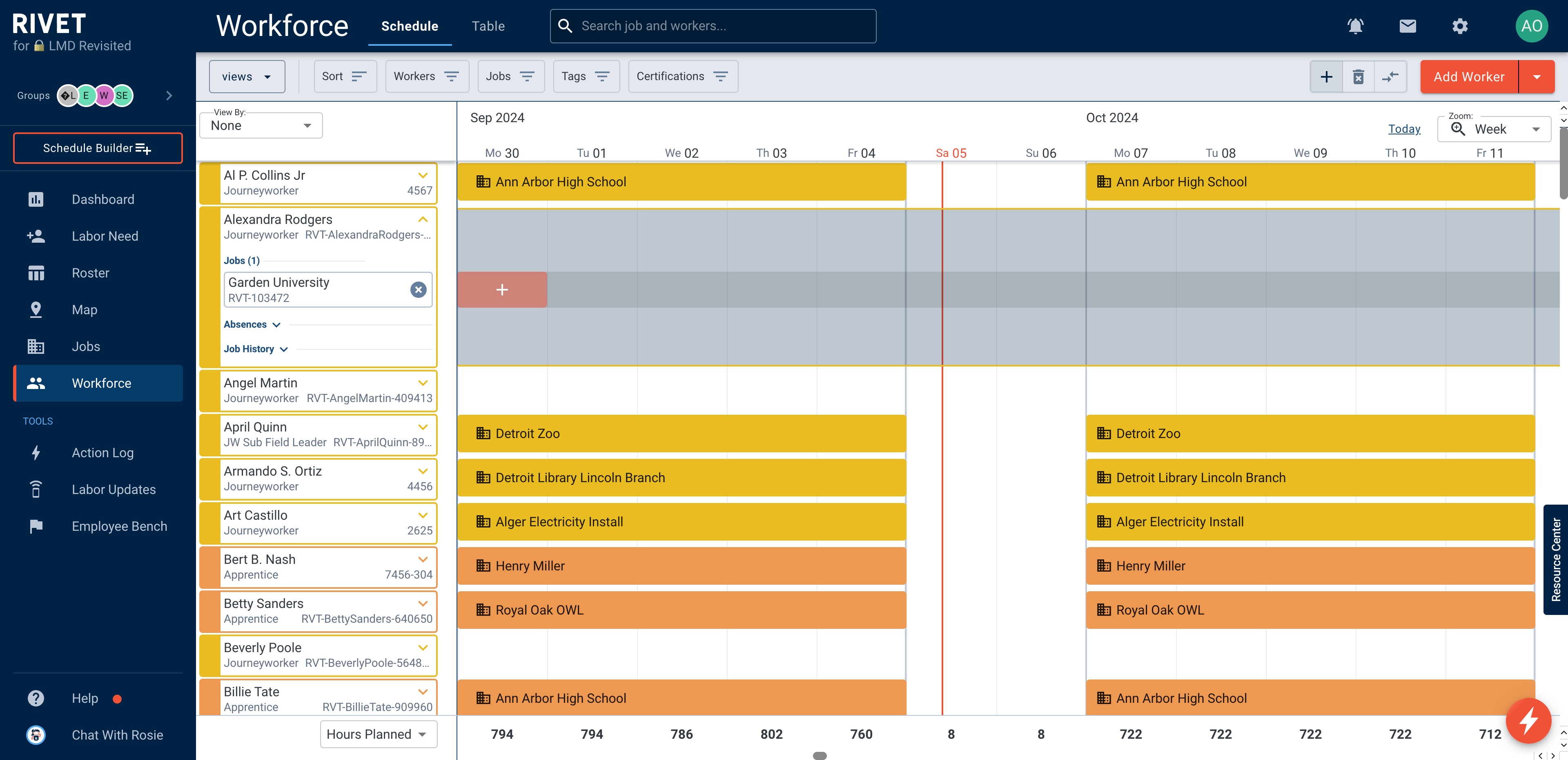The width and height of the screenshot is (1568, 760).
Task: Open the Resource Center side tab
Action: 1555,560
